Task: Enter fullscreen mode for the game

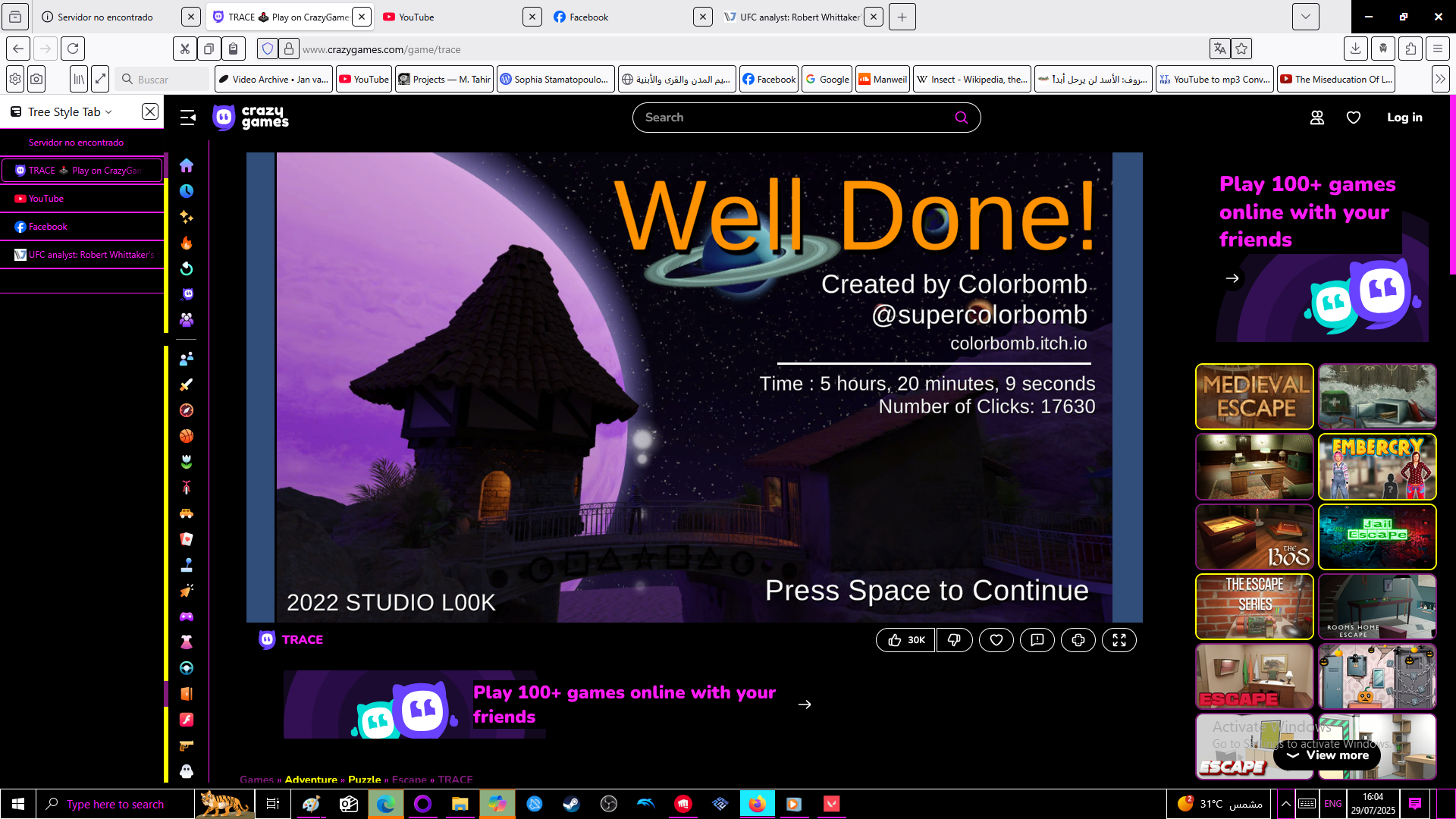Action: [x=1119, y=640]
